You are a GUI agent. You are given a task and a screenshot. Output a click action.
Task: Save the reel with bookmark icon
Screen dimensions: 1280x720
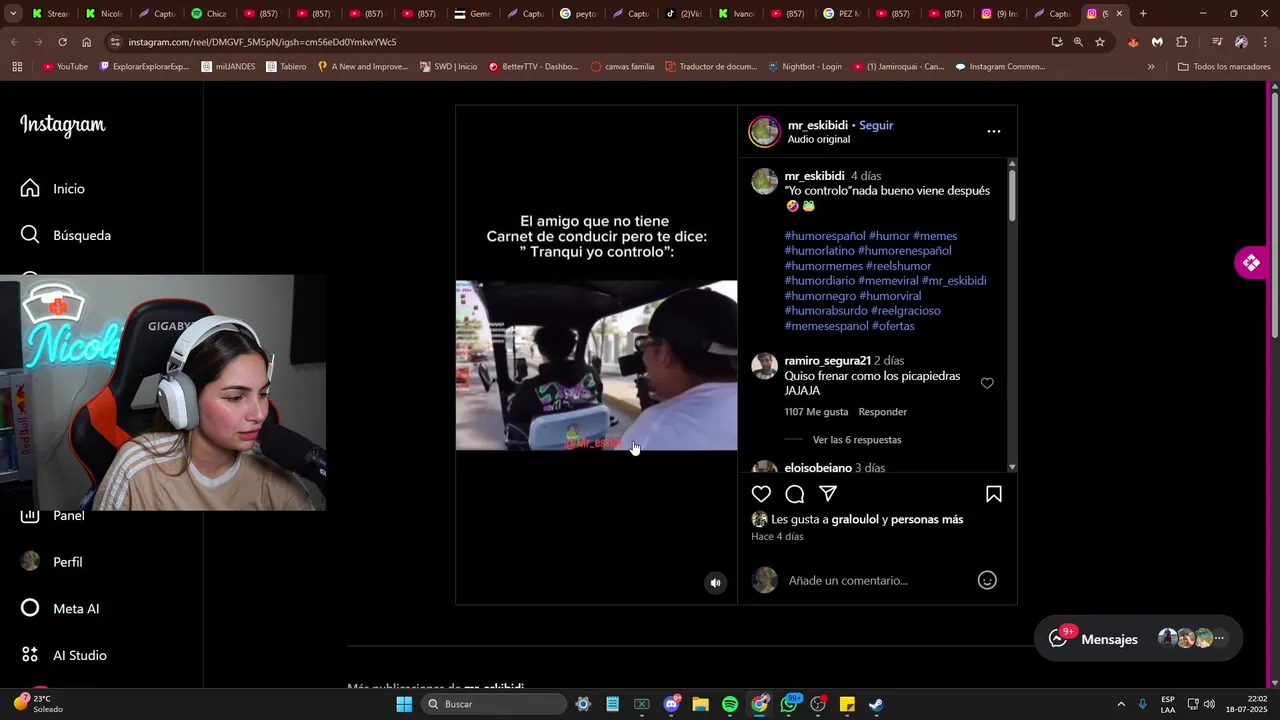994,494
